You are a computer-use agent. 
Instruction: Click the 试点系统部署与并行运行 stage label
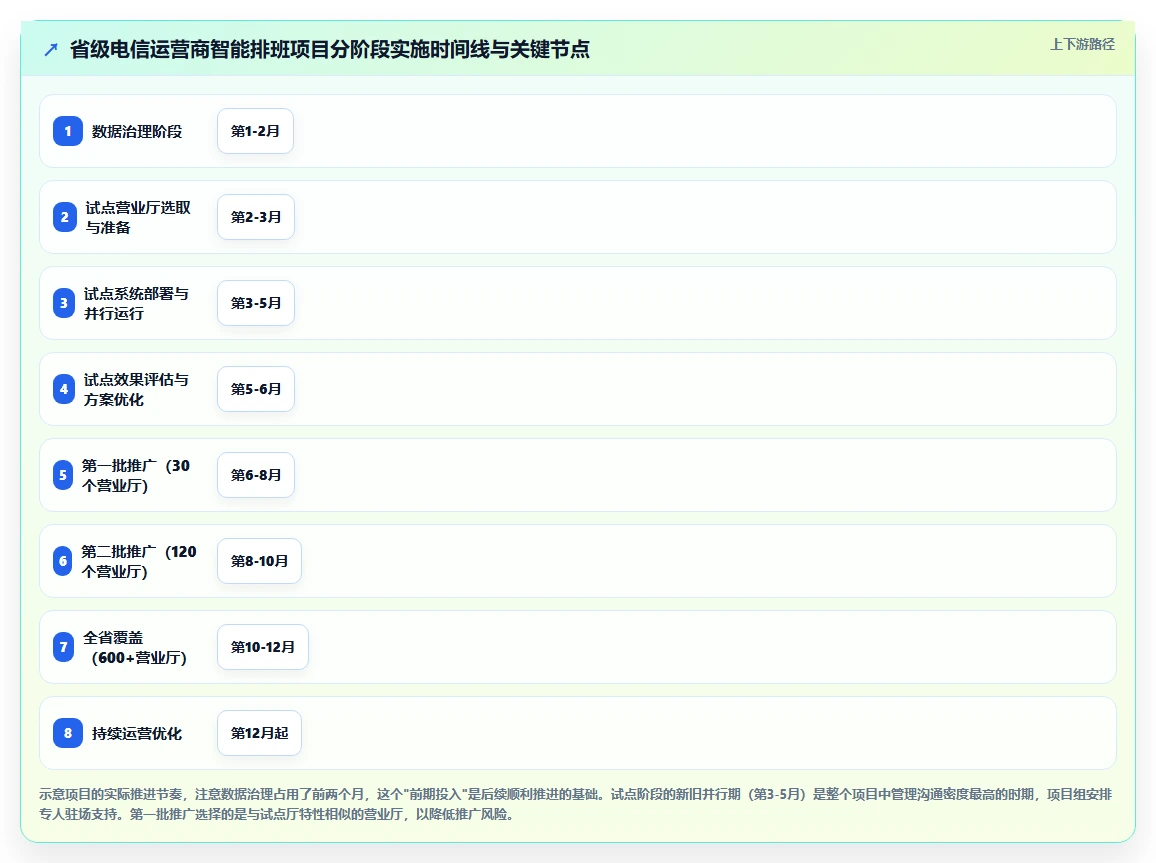click(x=136, y=304)
